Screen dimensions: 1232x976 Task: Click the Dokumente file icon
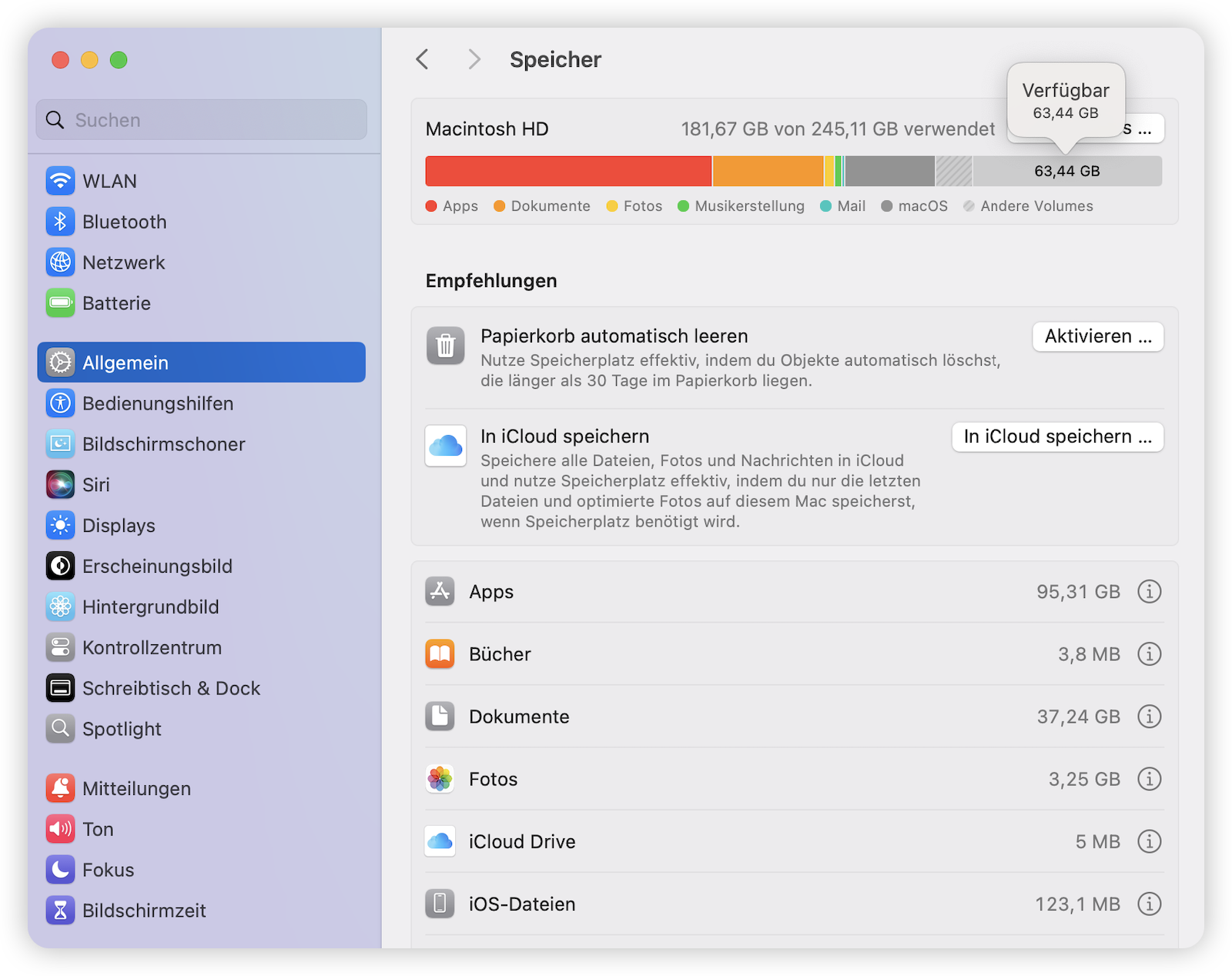(x=440, y=717)
